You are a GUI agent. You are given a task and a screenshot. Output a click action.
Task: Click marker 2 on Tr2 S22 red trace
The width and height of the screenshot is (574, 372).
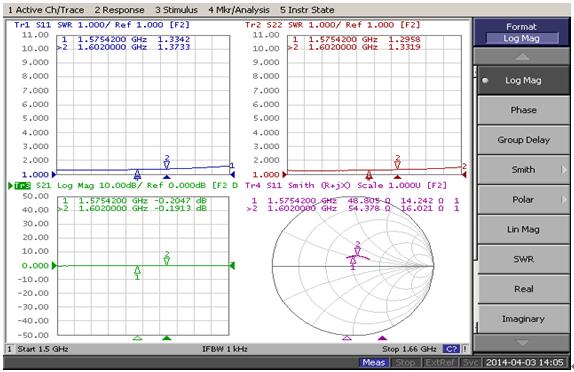point(398,162)
